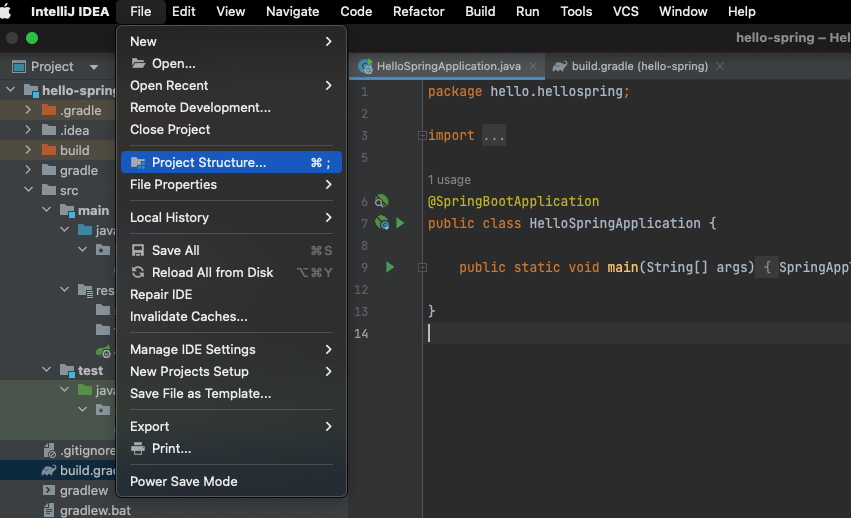Open Local History submenu
The height and width of the screenshot is (518, 851).
(231, 217)
